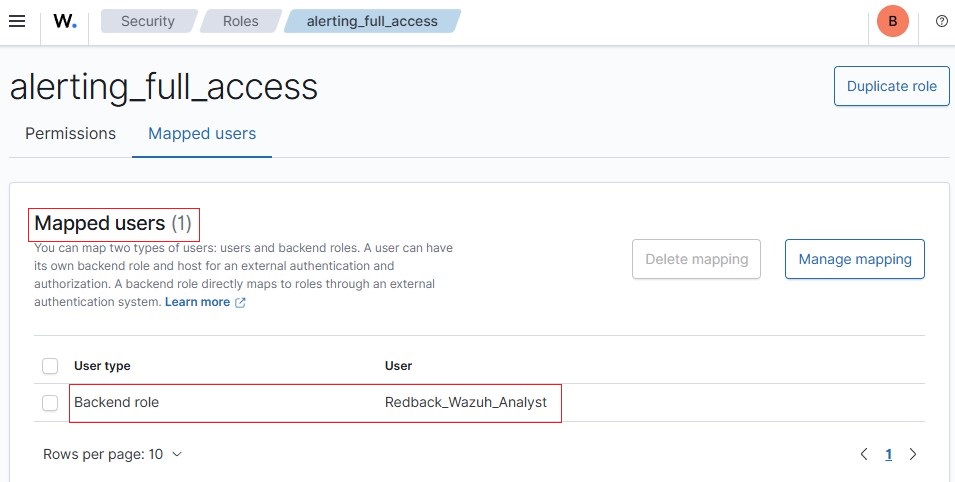Screen dimensions: 955x482
Task: Open the hamburger navigation menu
Action: pos(17,21)
